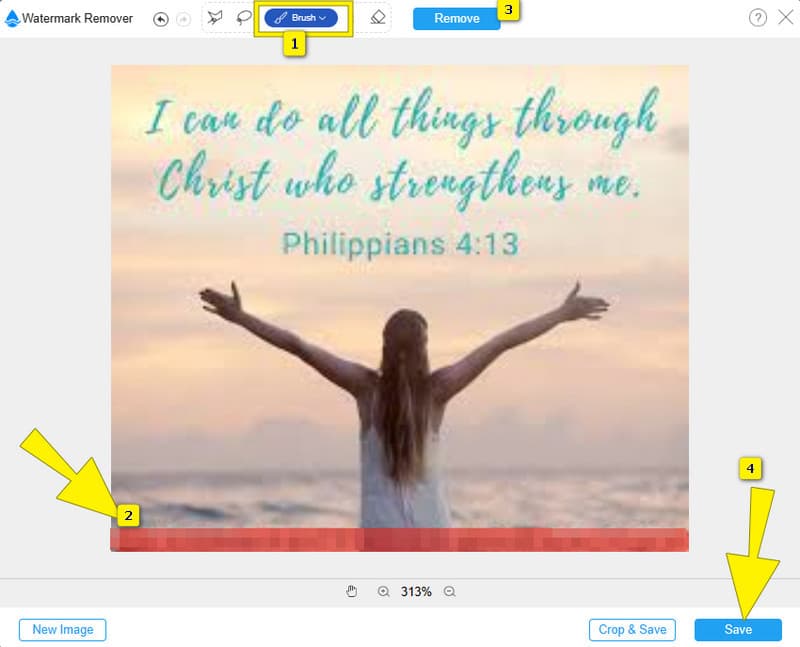Activate the hand pan tool

[x=352, y=592]
